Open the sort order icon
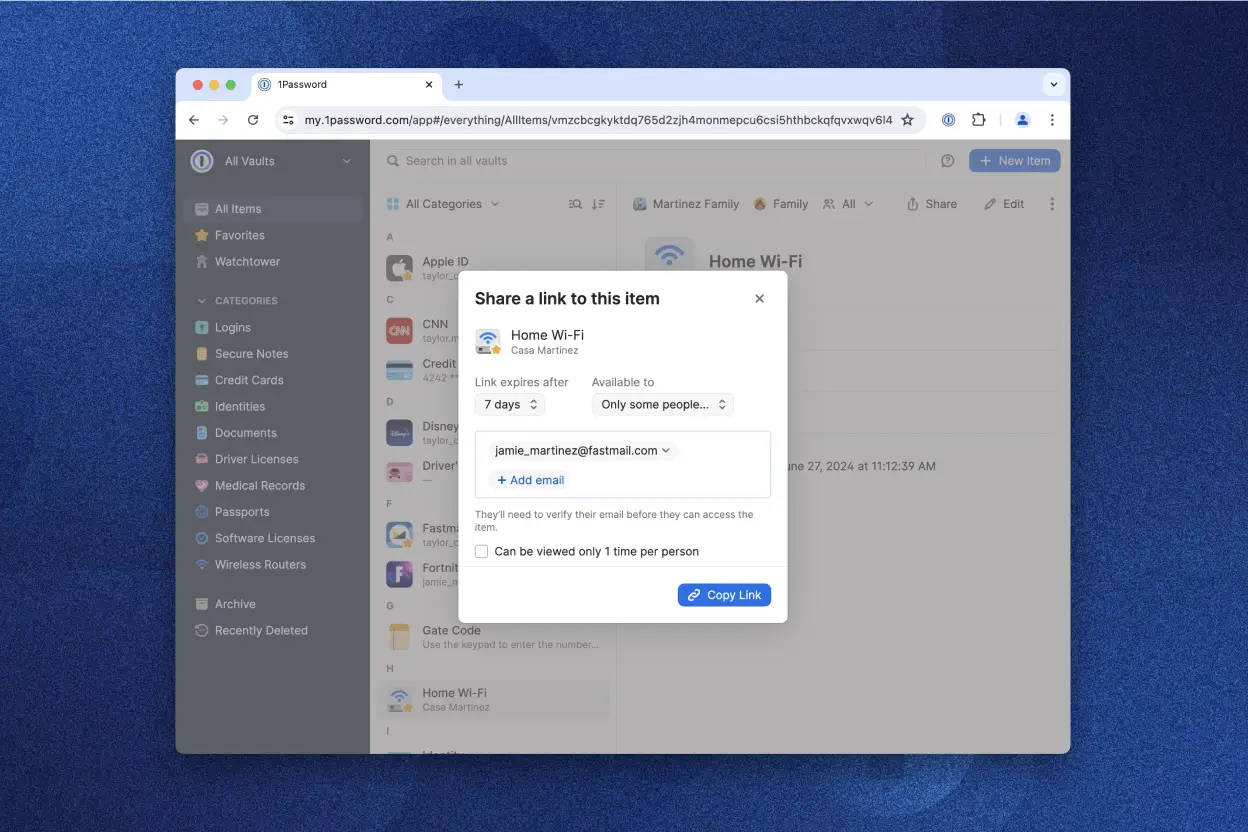1248x832 pixels. (598, 204)
